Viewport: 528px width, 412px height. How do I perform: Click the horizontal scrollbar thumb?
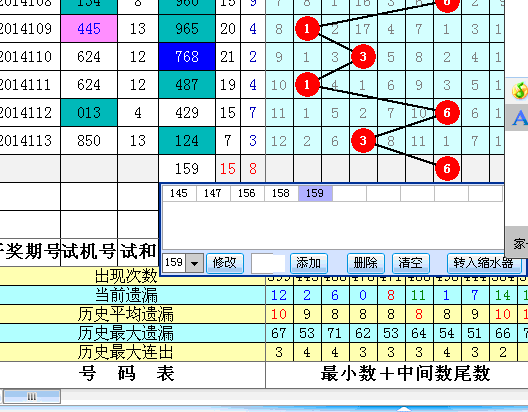tap(32, 397)
